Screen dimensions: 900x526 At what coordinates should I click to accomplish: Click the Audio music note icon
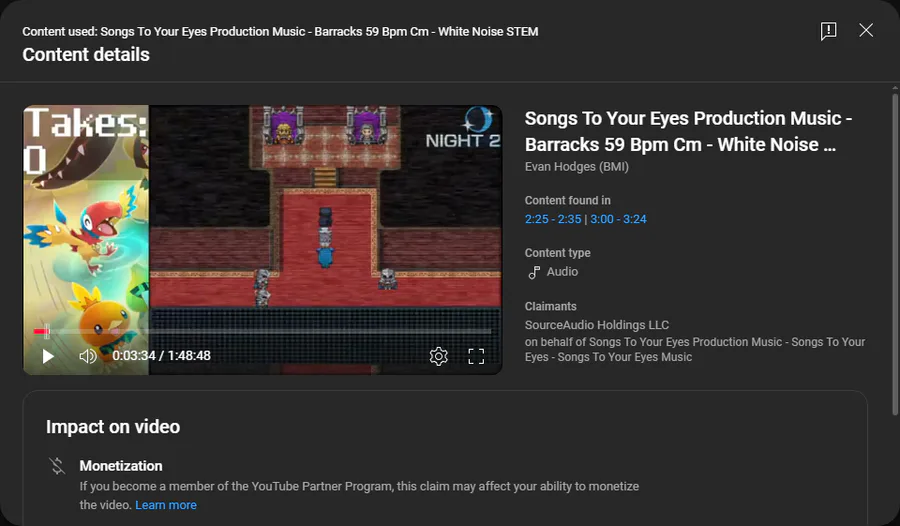534,272
